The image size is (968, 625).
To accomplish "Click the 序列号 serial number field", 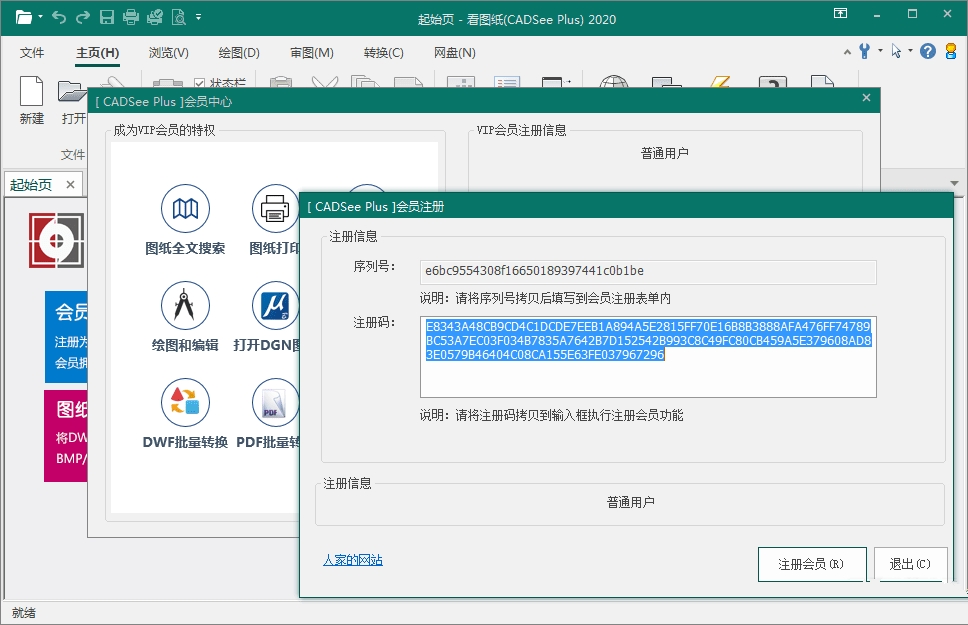I will (x=648, y=272).
